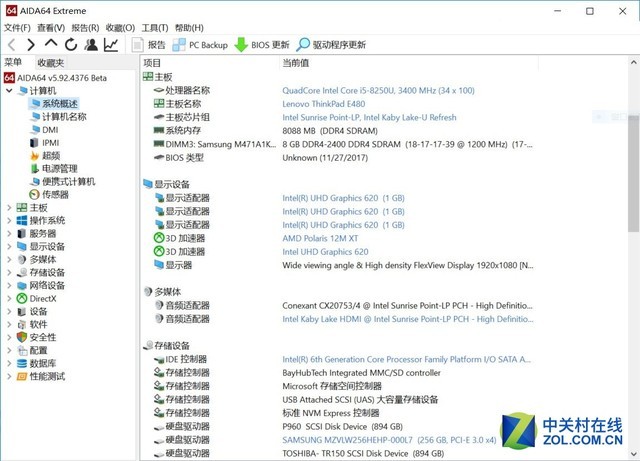Switch to the 菜单 tab
Image resolution: width=640 pixels, height=461 pixels.
(13, 62)
